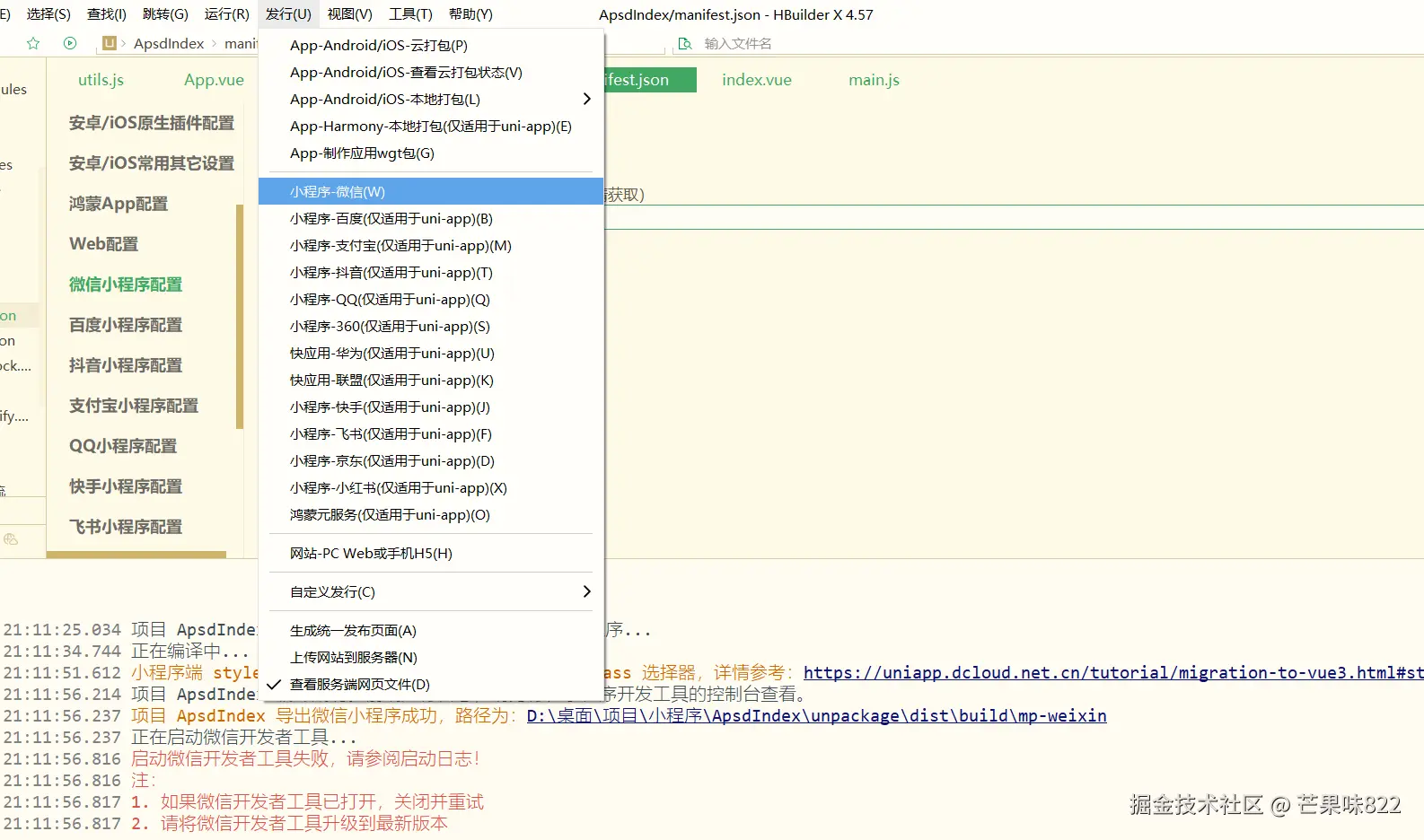Open 微信小程序配置 section
Viewport: 1424px width, 840px height.
click(x=126, y=284)
